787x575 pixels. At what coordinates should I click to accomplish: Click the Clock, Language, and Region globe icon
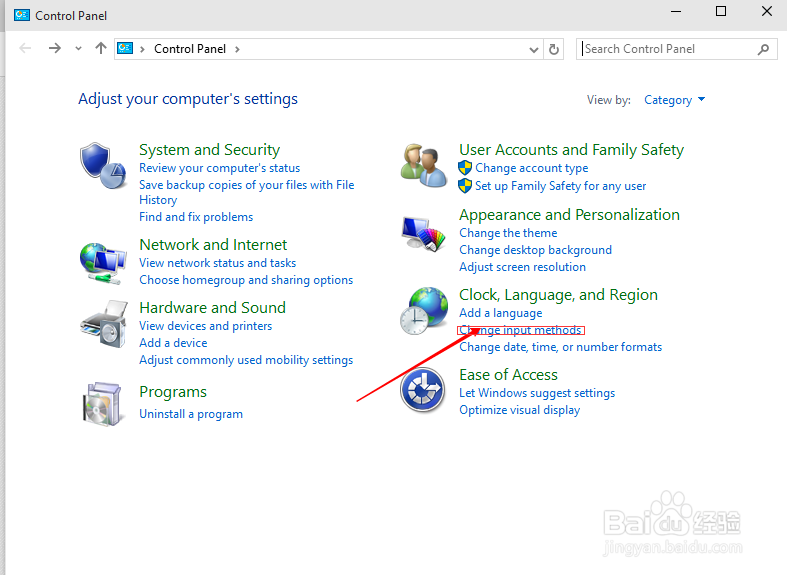(x=423, y=310)
